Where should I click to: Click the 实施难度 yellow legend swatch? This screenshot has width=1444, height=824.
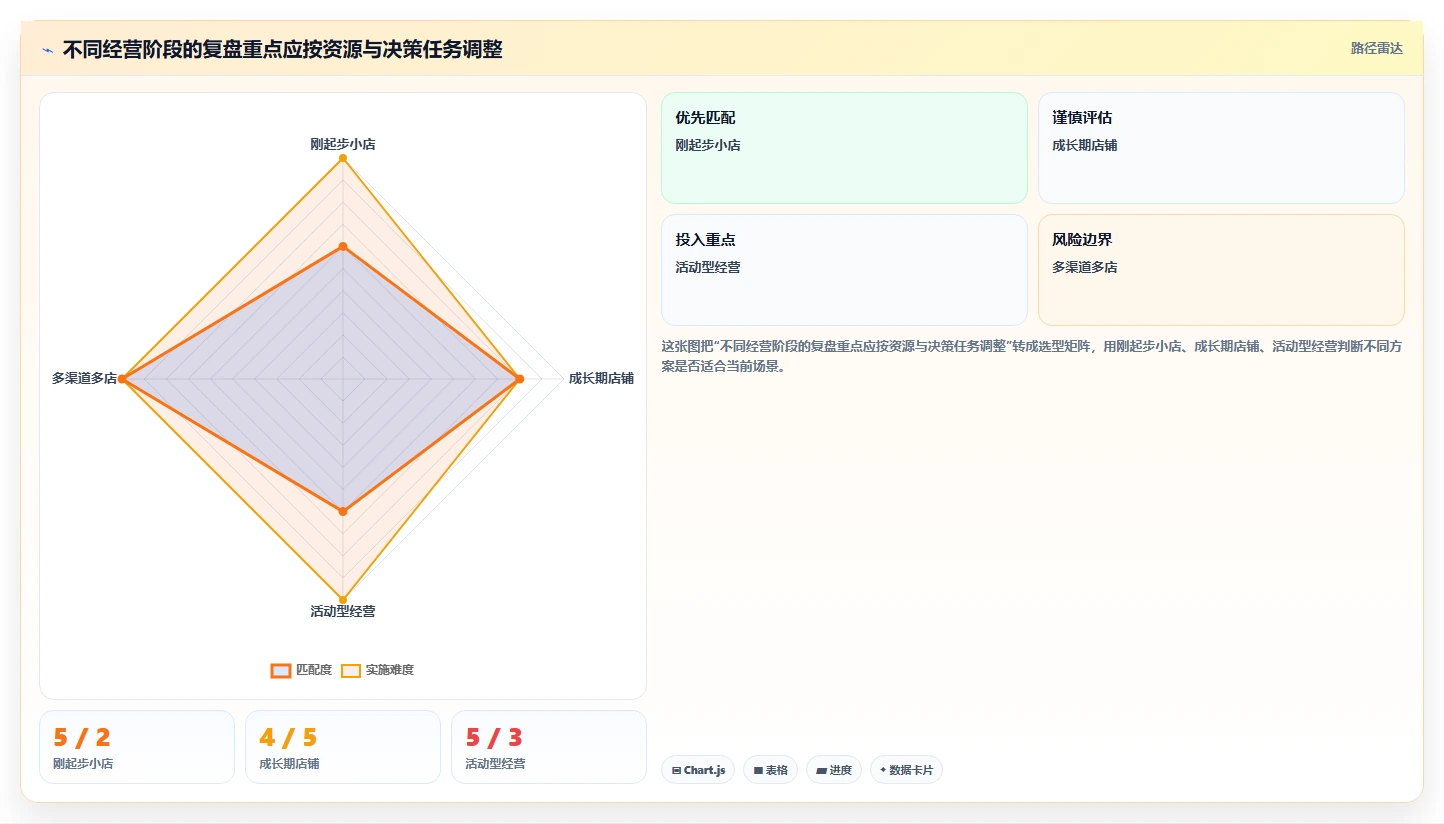point(351,670)
